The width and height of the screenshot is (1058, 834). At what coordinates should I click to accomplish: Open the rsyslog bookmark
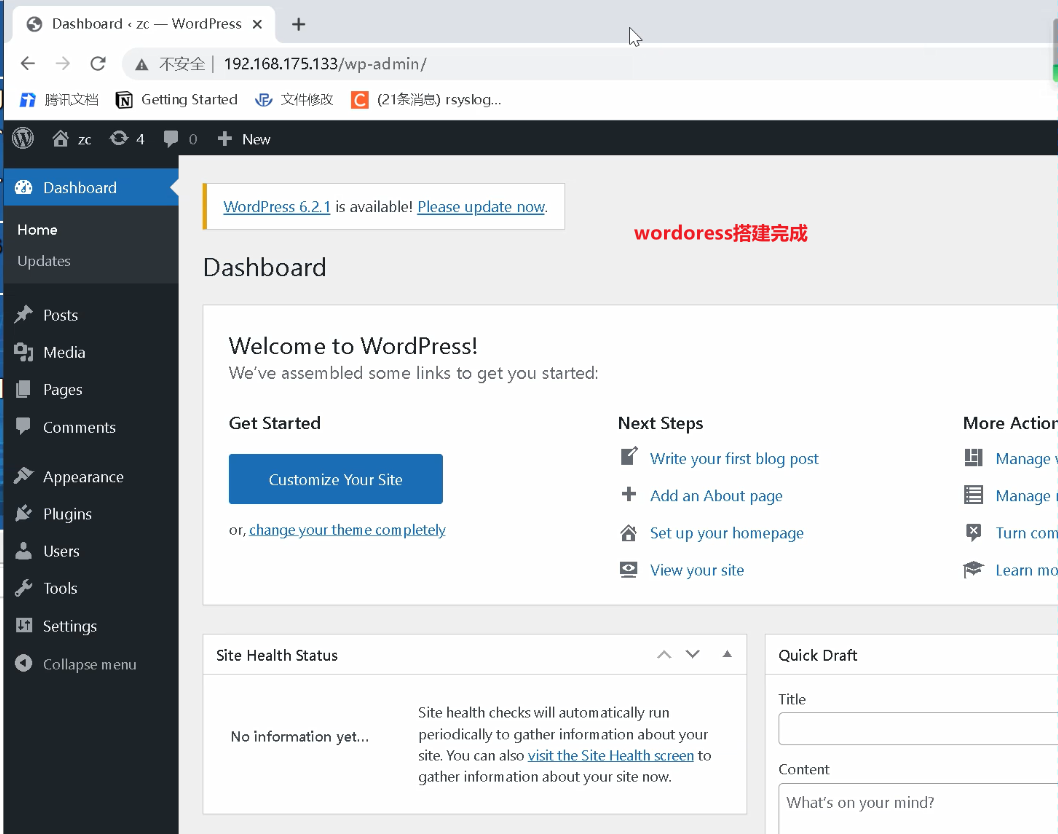(x=426, y=100)
